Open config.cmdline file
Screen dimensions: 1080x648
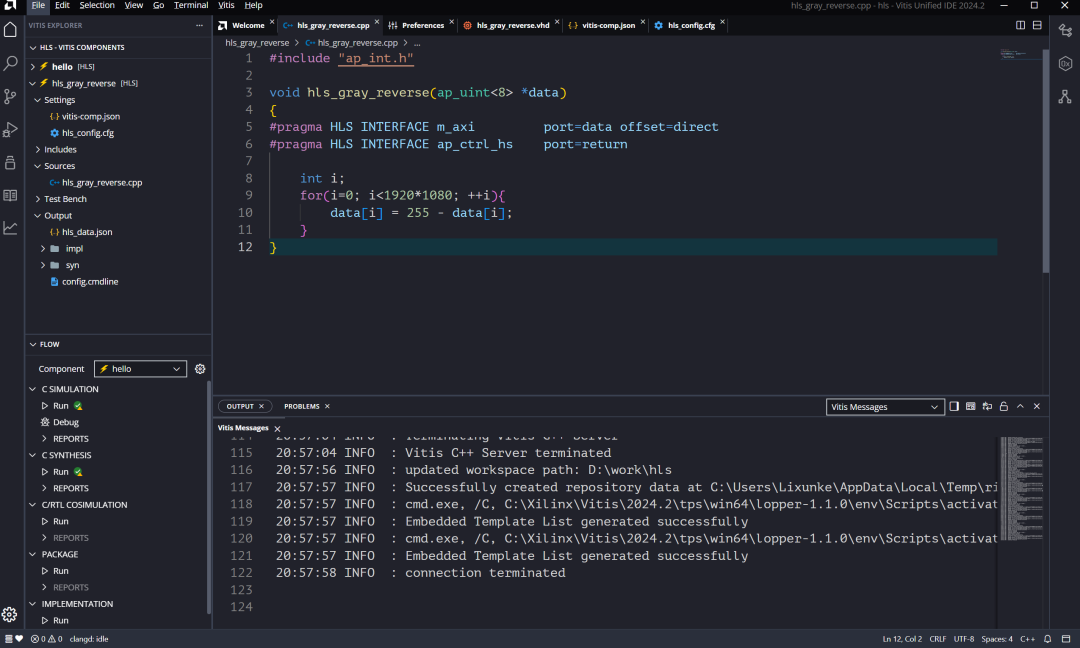(90, 282)
